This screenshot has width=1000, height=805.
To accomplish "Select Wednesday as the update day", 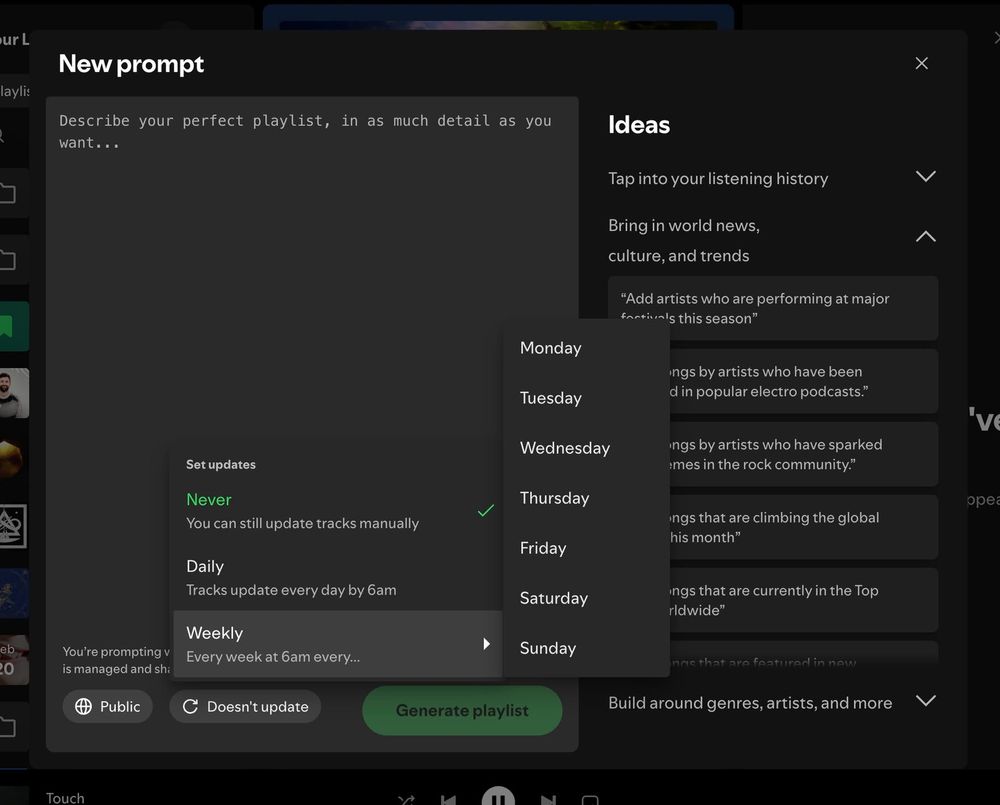I will click(x=565, y=448).
